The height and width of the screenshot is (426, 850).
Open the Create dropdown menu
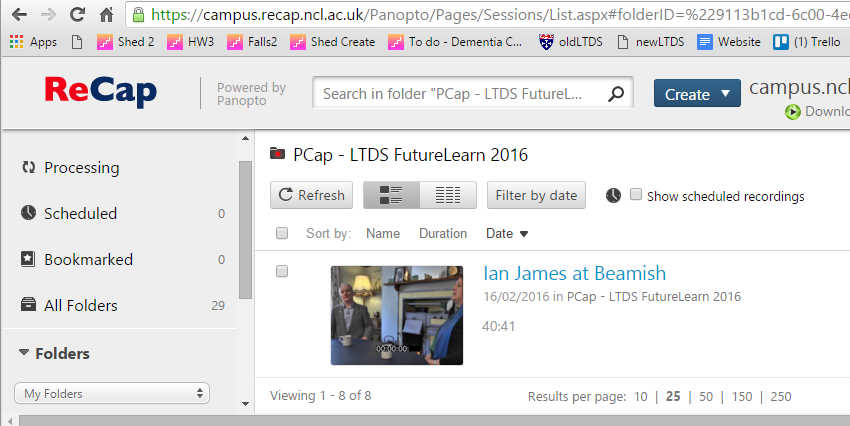(x=697, y=94)
